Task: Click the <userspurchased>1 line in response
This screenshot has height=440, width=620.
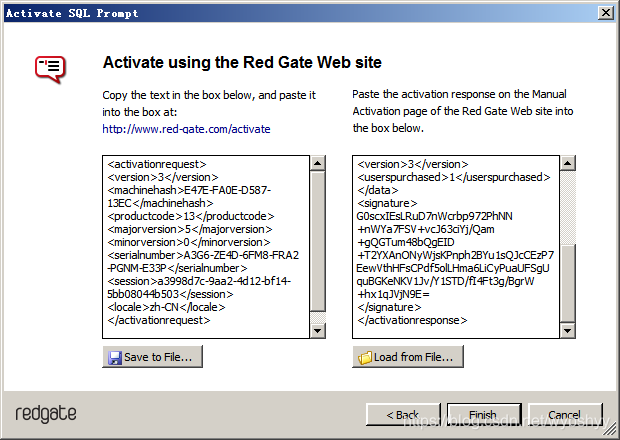Action: pyautogui.click(x=454, y=177)
